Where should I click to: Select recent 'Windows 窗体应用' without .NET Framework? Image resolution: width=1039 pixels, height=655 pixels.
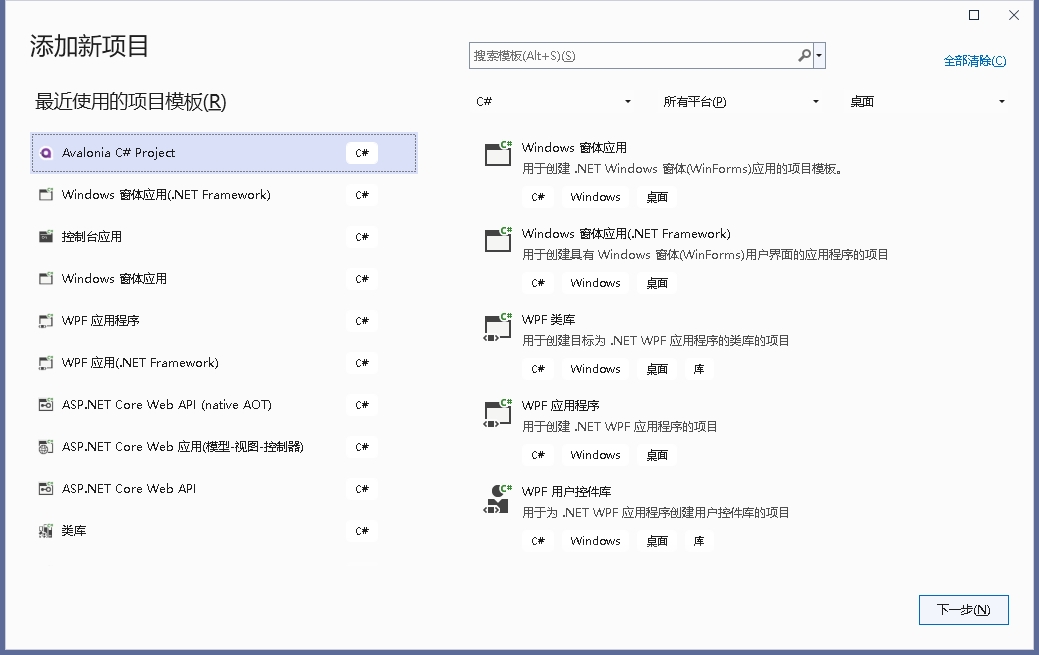point(224,278)
